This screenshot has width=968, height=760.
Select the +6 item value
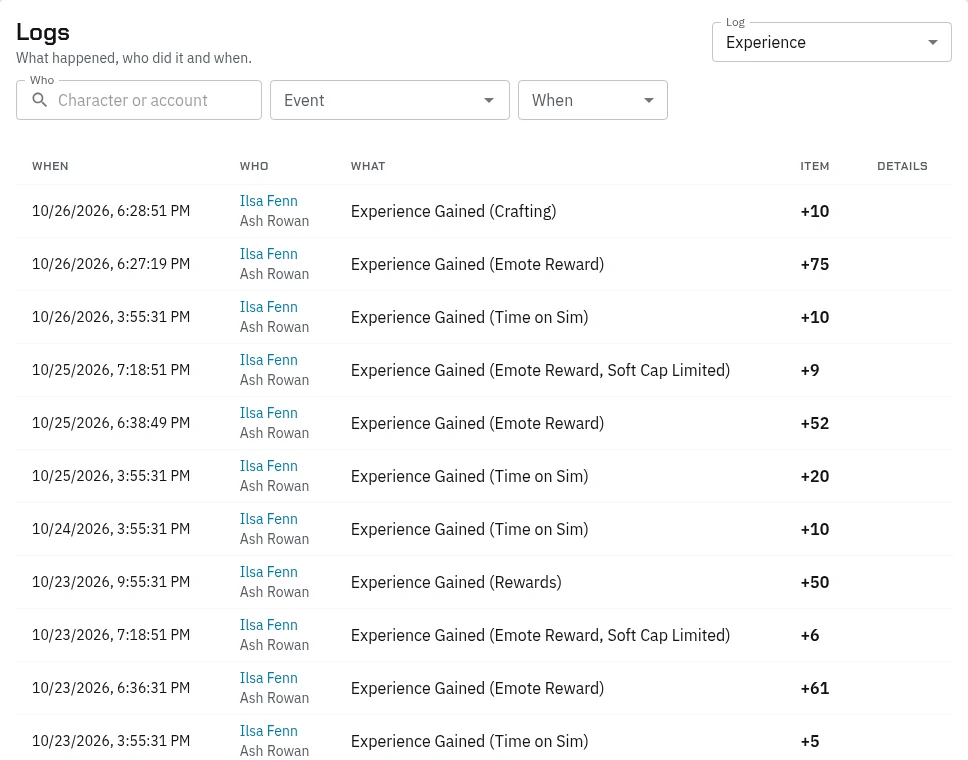click(x=810, y=636)
